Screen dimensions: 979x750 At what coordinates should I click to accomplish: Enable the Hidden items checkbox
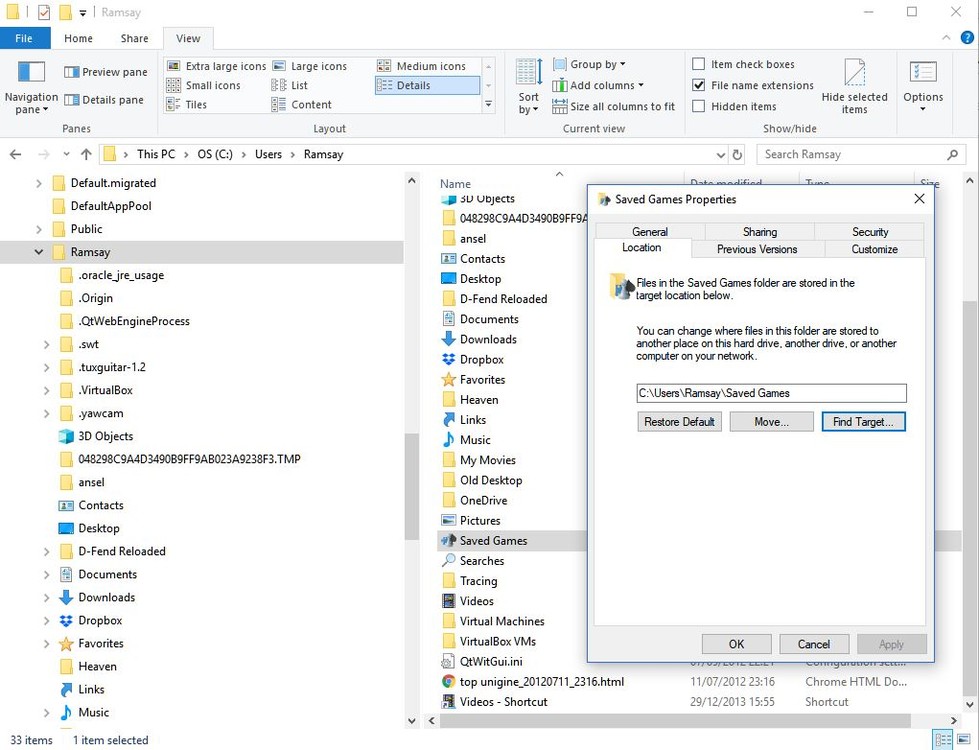pos(698,106)
